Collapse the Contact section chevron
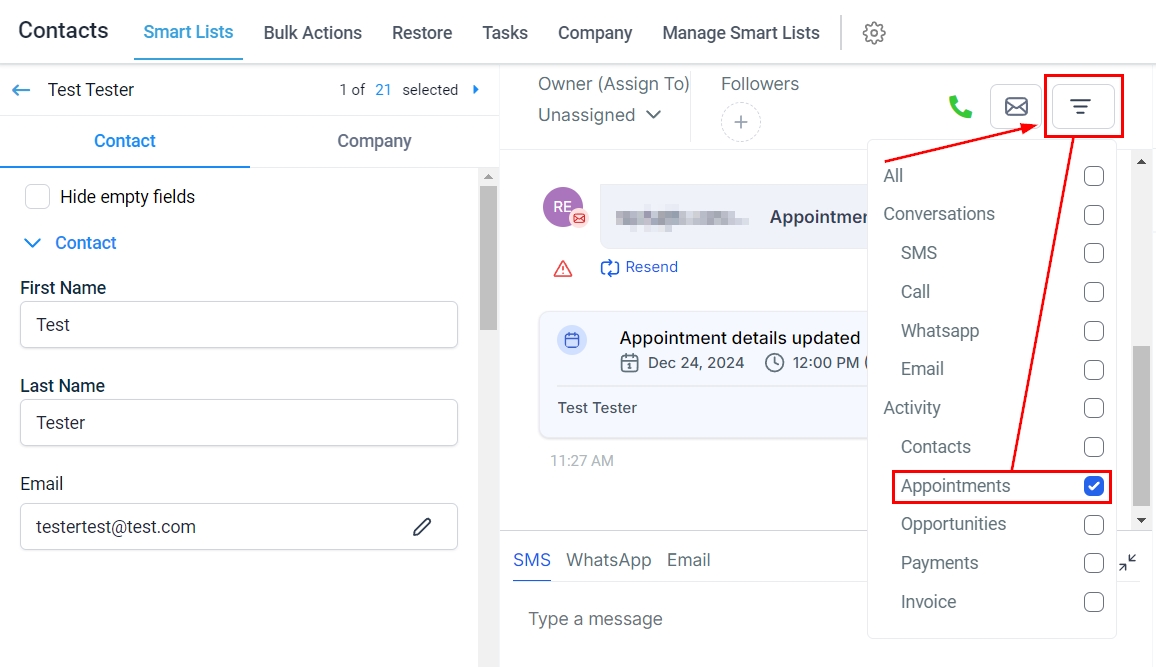Image resolution: width=1156 pixels, height=667 pixels. tap(33, 243)
